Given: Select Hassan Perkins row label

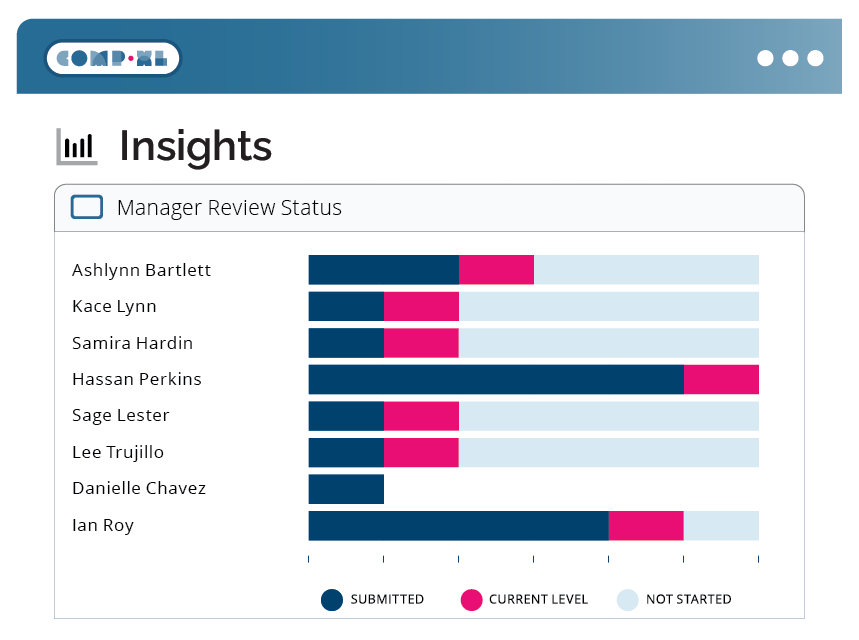Looking at the screenshot, I should coord(137,379).
